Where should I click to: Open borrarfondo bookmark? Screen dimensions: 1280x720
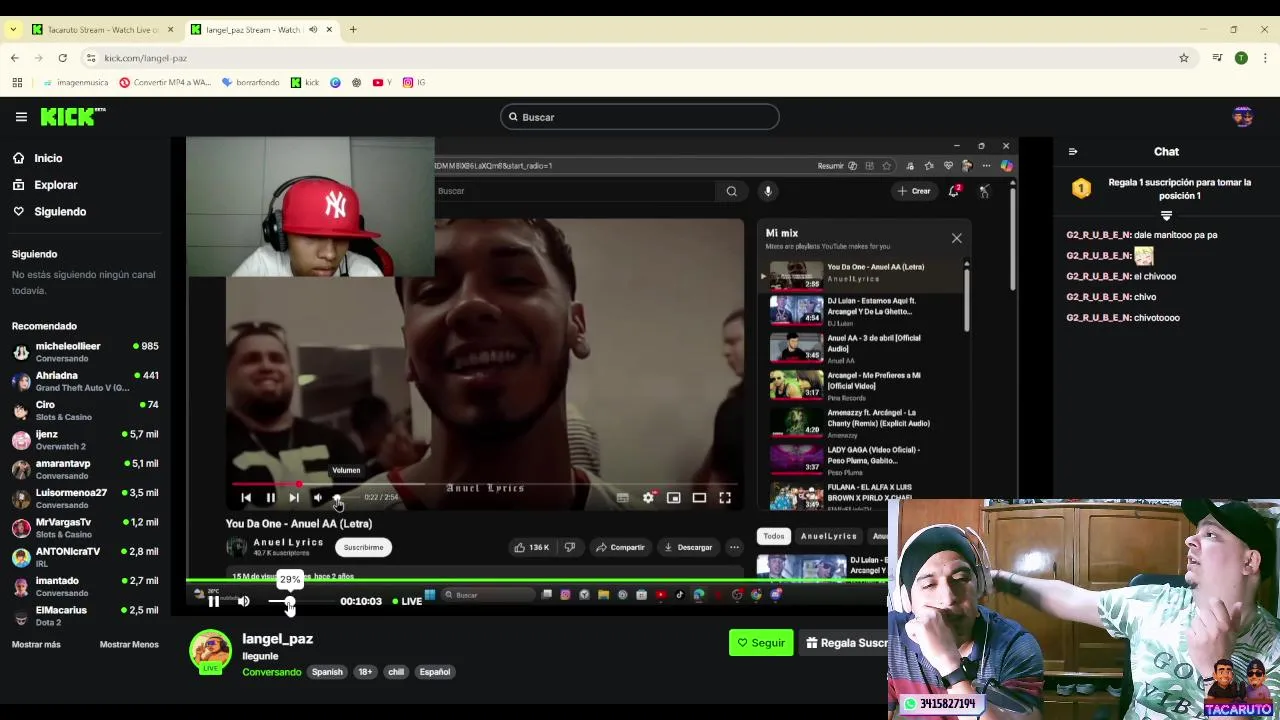pyautogui.click(x=251, y=82)
